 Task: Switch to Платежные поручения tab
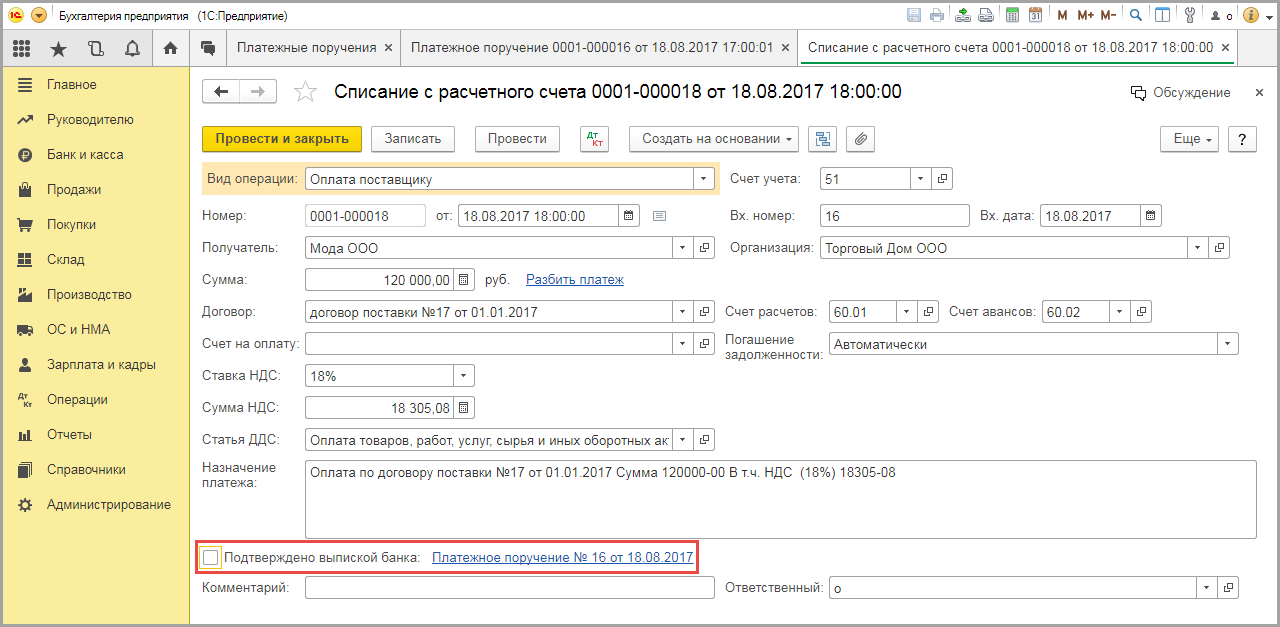[306, 48]
